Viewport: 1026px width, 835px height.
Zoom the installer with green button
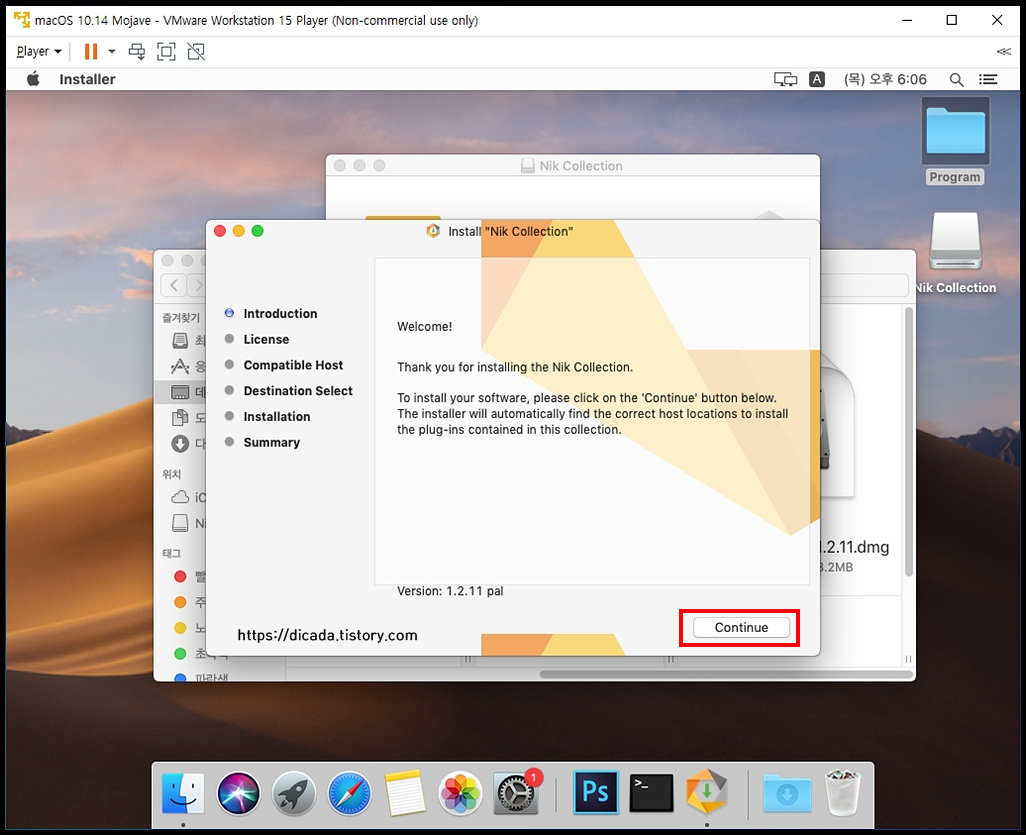click(x=258, y=231)
